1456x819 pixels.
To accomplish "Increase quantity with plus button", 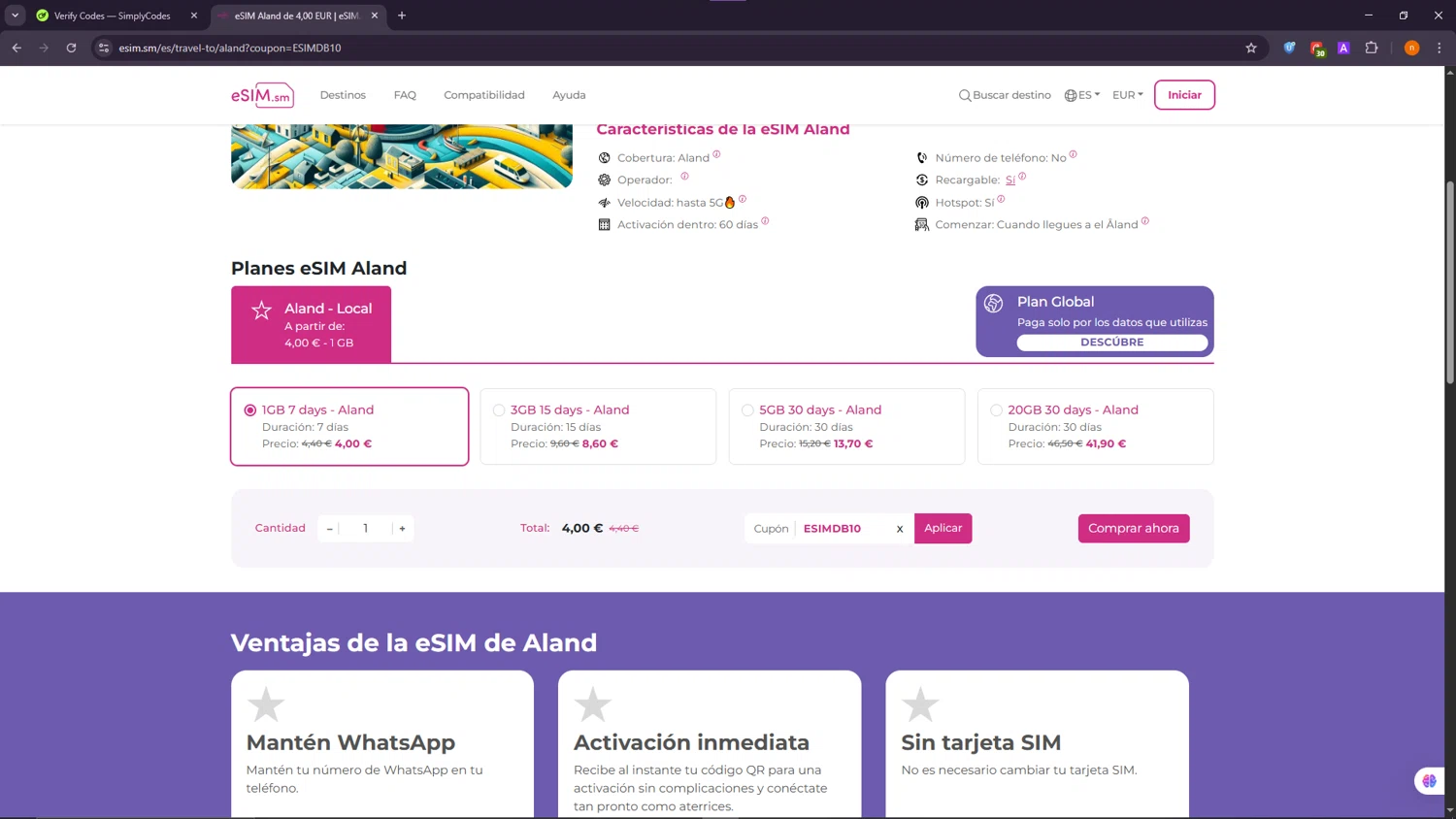I will click(x=402, y=529).
